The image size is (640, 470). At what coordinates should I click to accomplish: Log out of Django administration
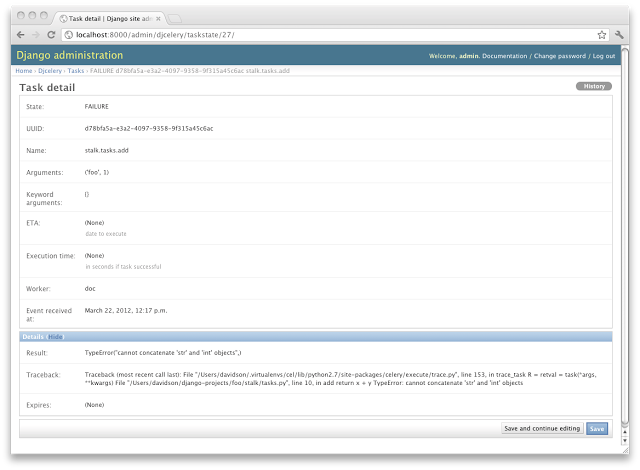[604, 56]
